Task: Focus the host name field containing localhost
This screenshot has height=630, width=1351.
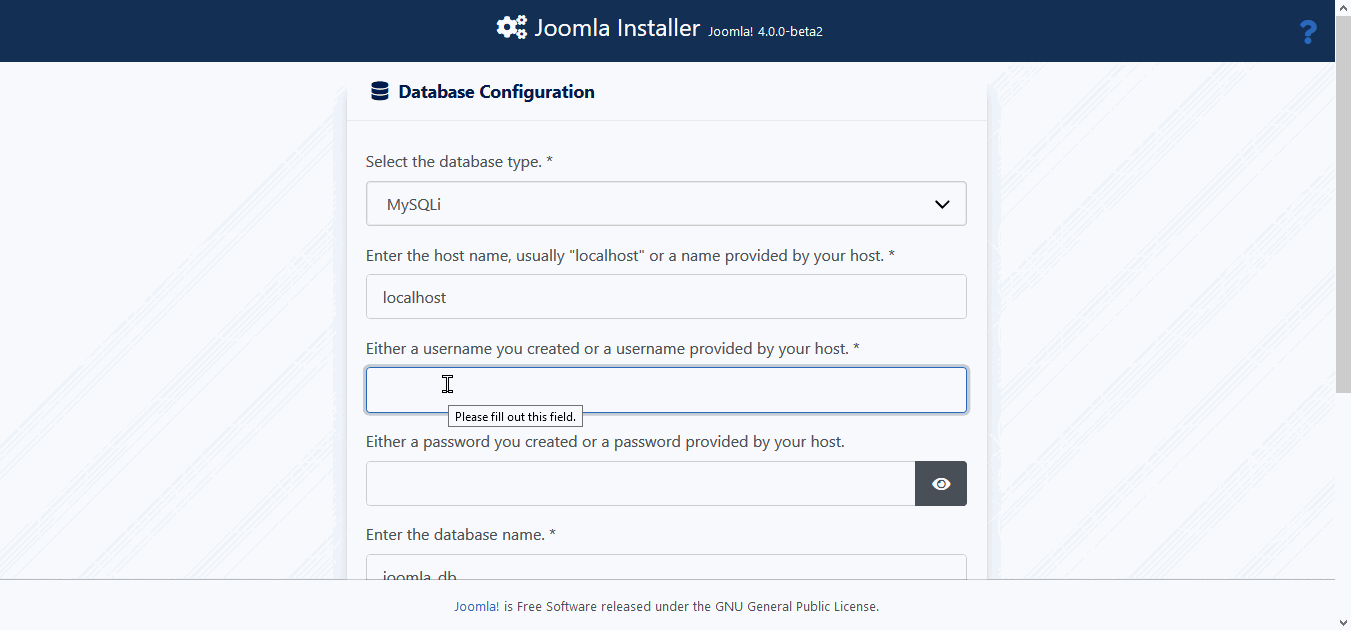Action: pyautogui.click(x=666, y=297)
